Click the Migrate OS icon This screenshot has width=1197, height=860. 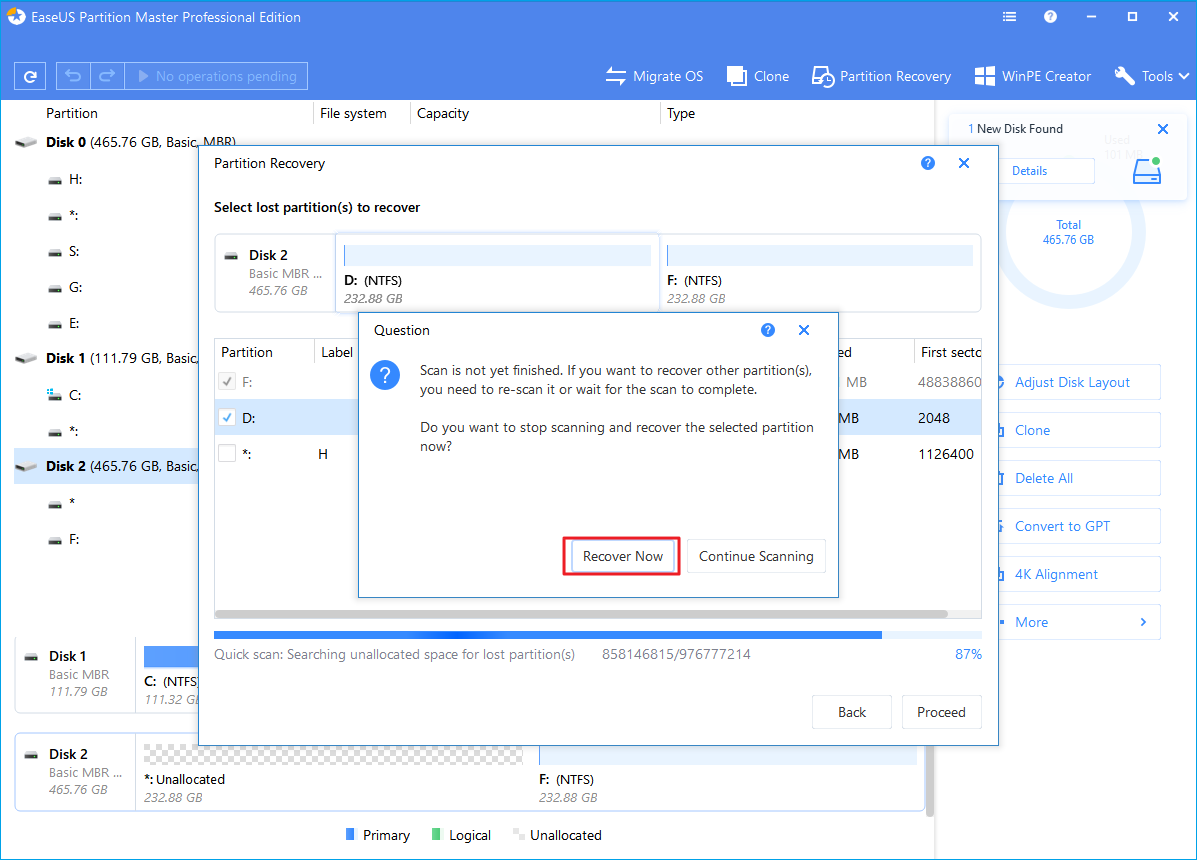point(616,76)
